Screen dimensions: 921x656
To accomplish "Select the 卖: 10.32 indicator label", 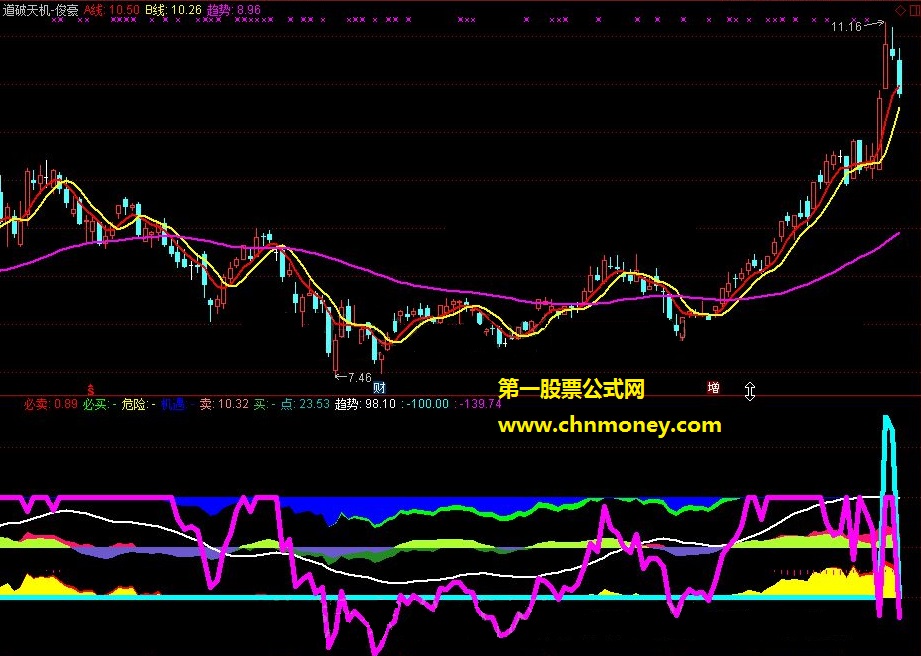I will (x=224, y=404).
